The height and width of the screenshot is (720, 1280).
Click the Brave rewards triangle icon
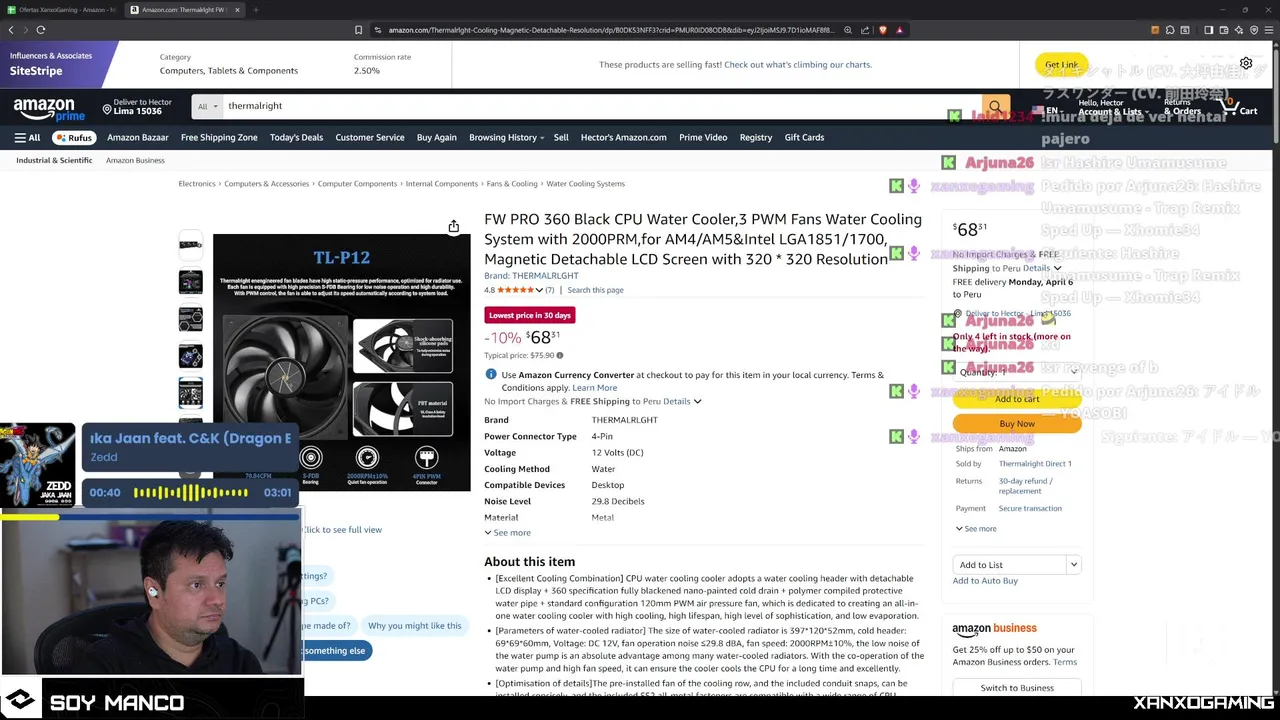click(899, 30)
